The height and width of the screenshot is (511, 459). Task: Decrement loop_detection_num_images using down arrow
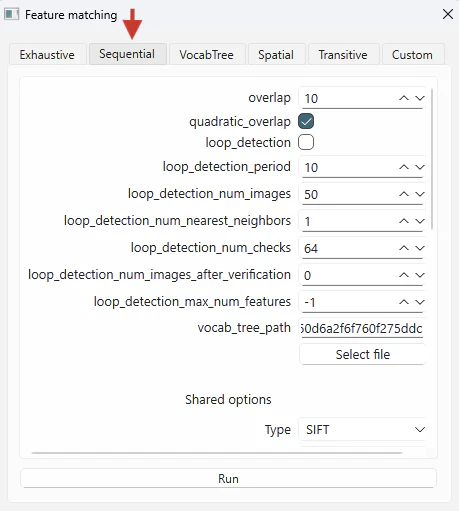coord(420,194)
